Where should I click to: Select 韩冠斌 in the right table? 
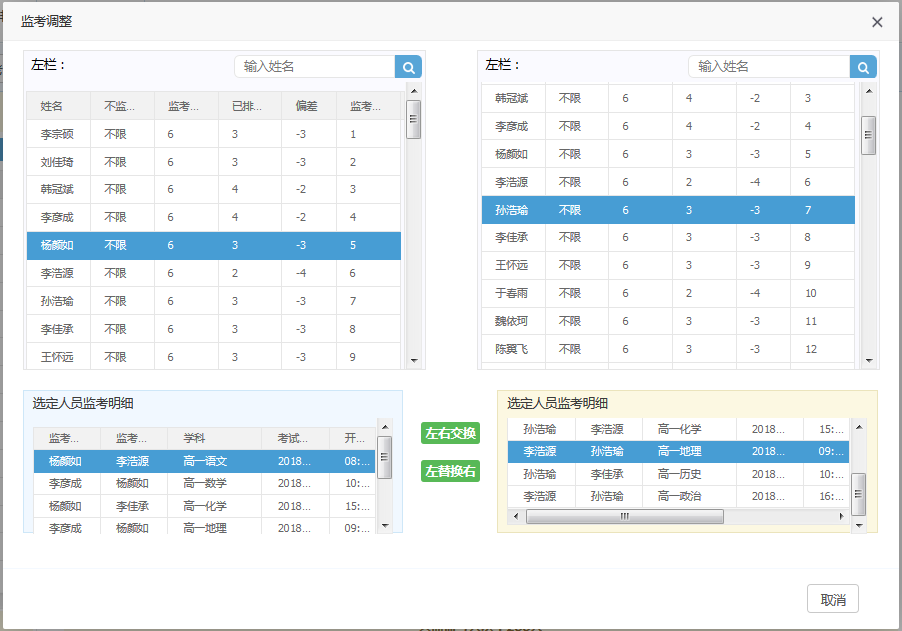668,98
